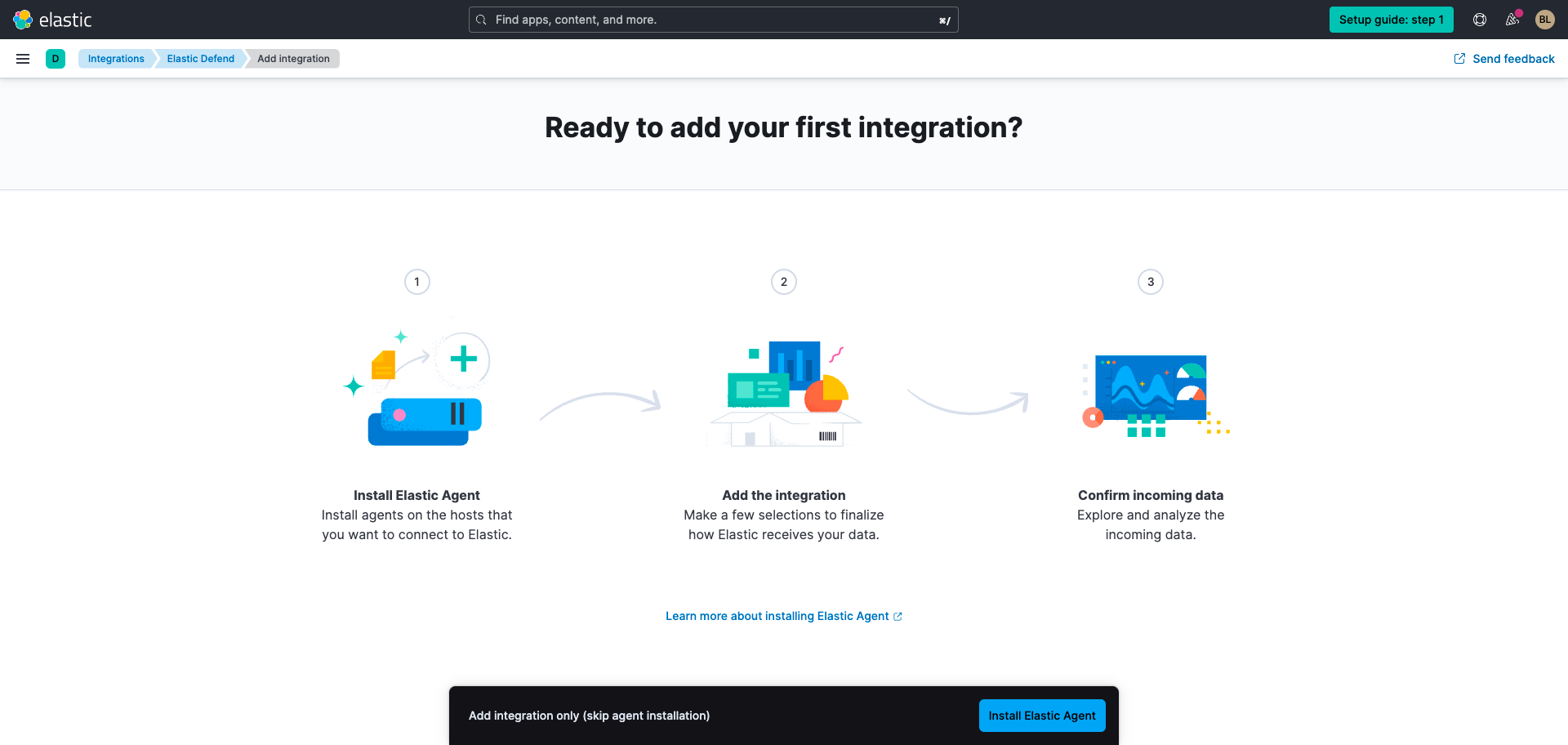Click the Ready to add your first integration heading

click(784, 127)
